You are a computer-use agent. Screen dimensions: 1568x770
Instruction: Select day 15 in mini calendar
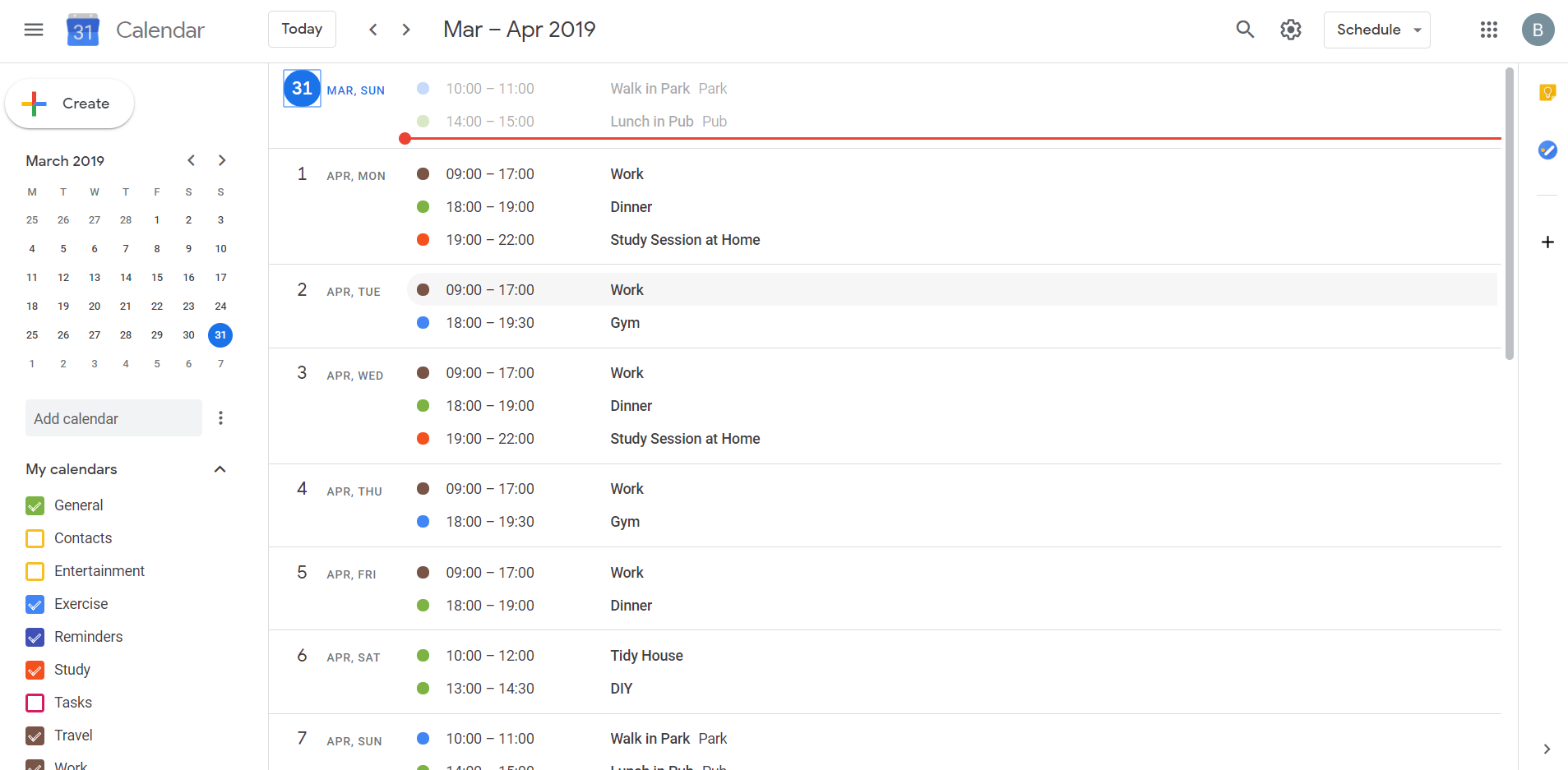coord(157,278)
